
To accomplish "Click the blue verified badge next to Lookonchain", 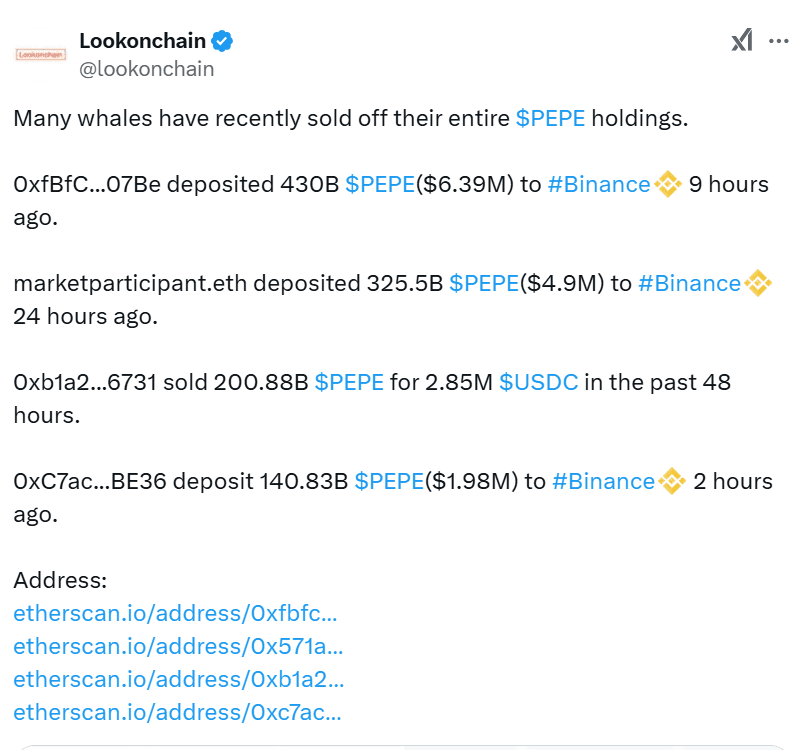I will click(x=222, y=41).
